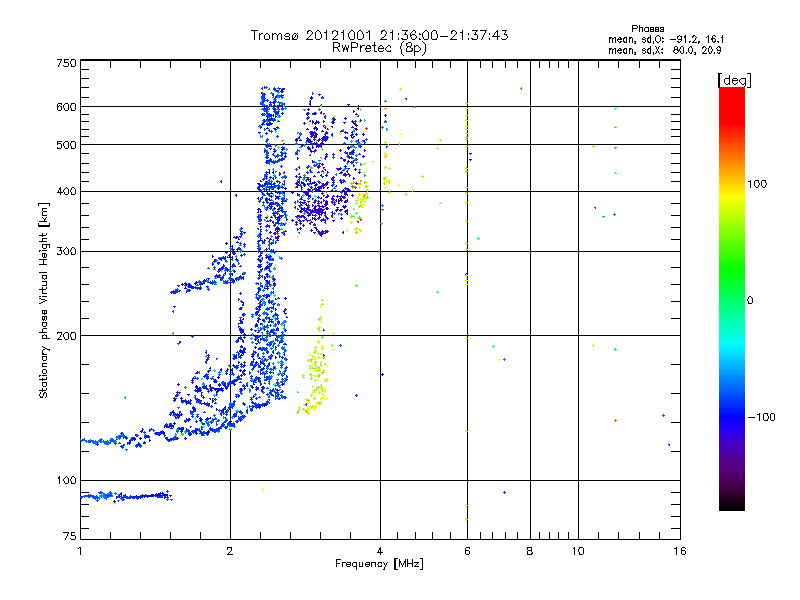Viewport: 800px width, 600px height.
Task: Click the x-axis tick label '6'
Action: point(467,551)
